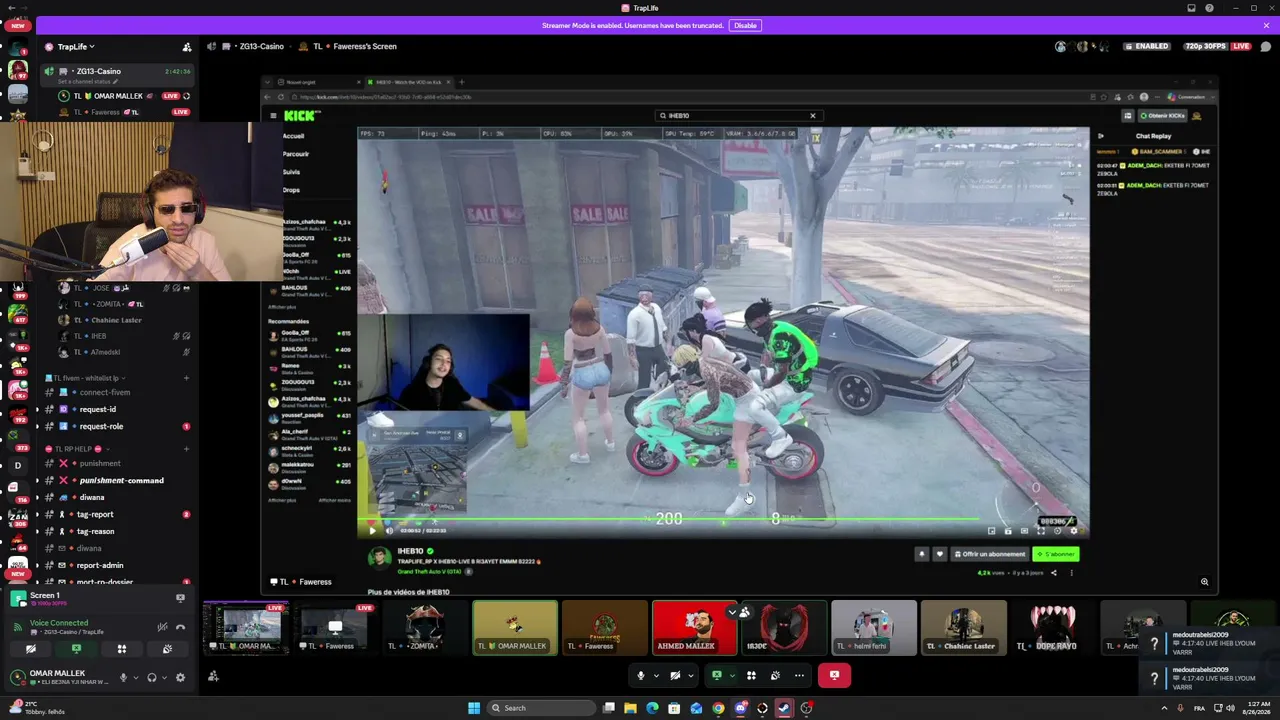Viewport: 1280px width, 720px height.
Task: Hide the participants strip with the chevron
Action: (732, 612)
